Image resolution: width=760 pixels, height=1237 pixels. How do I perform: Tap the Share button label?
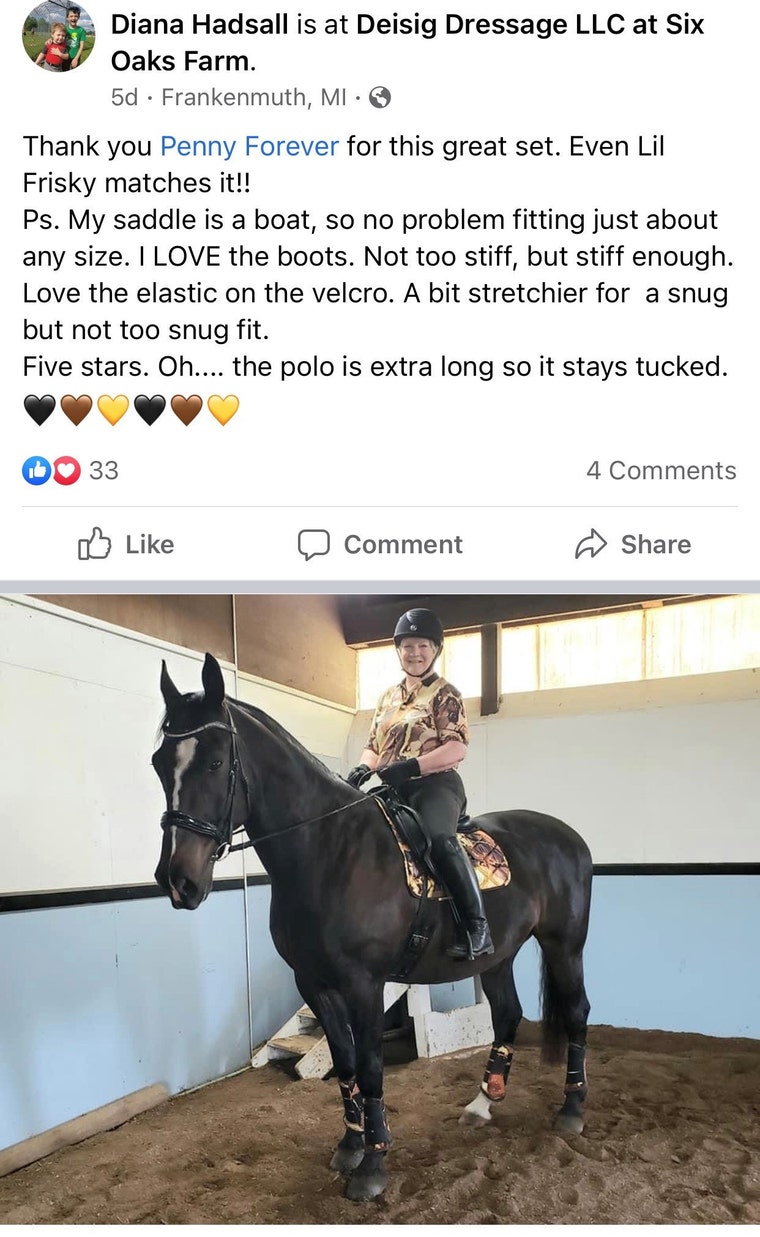(x=656, y=545)
